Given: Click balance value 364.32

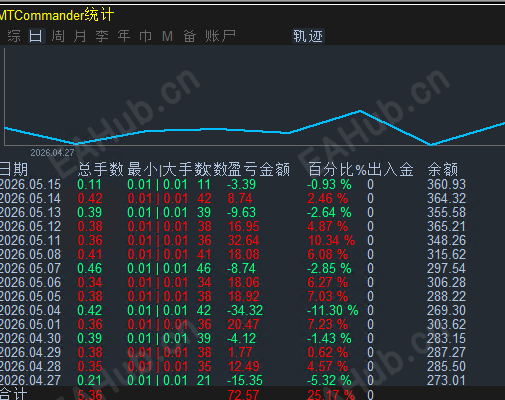Looking at the screenshot, I should click(x=446, y=198).
